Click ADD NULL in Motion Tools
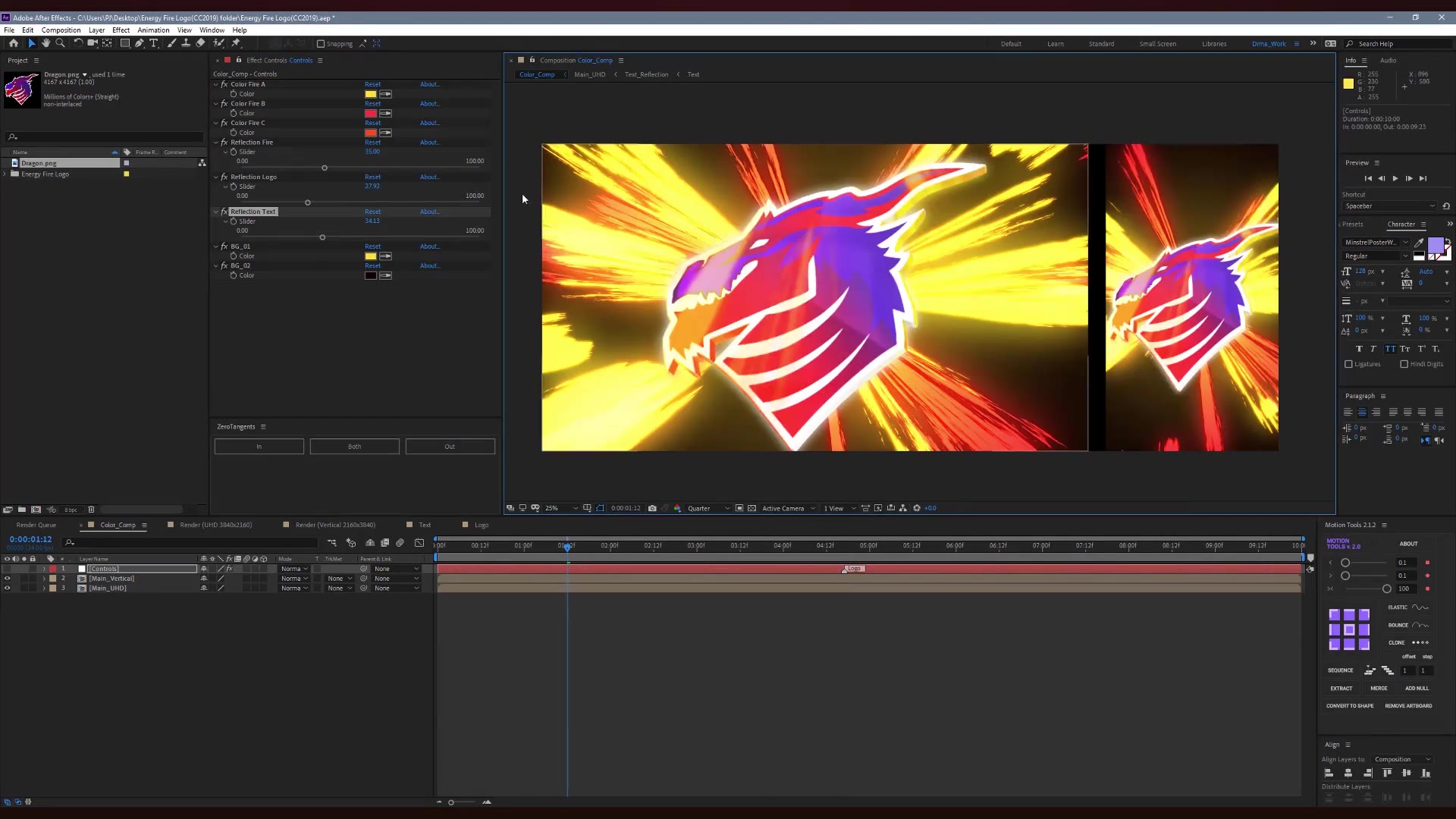 tap(1417, 689)
